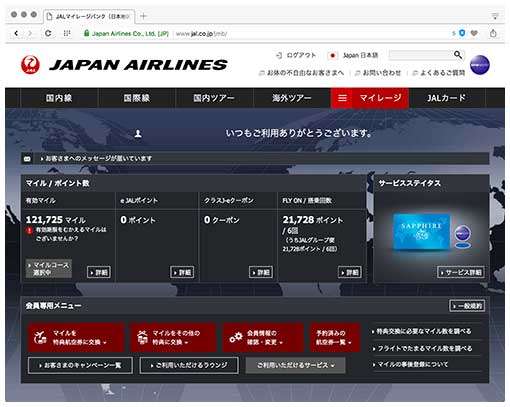The height and width of the screenshot is (407, 510).
Task: Open ご利用いただけるラウンジ
Action: click(189, 365)
